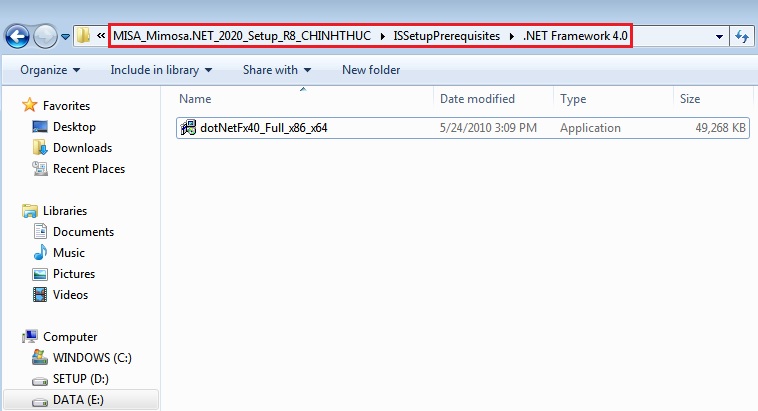758x411 pixels.
Task: Select the .NET Framework 4.0 path segment
Action: pos(575,36)
